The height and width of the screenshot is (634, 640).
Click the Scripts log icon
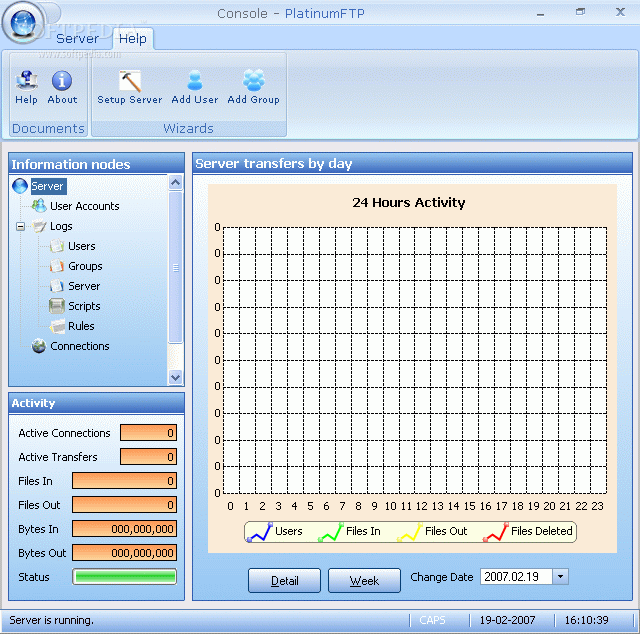pos(57,306)
